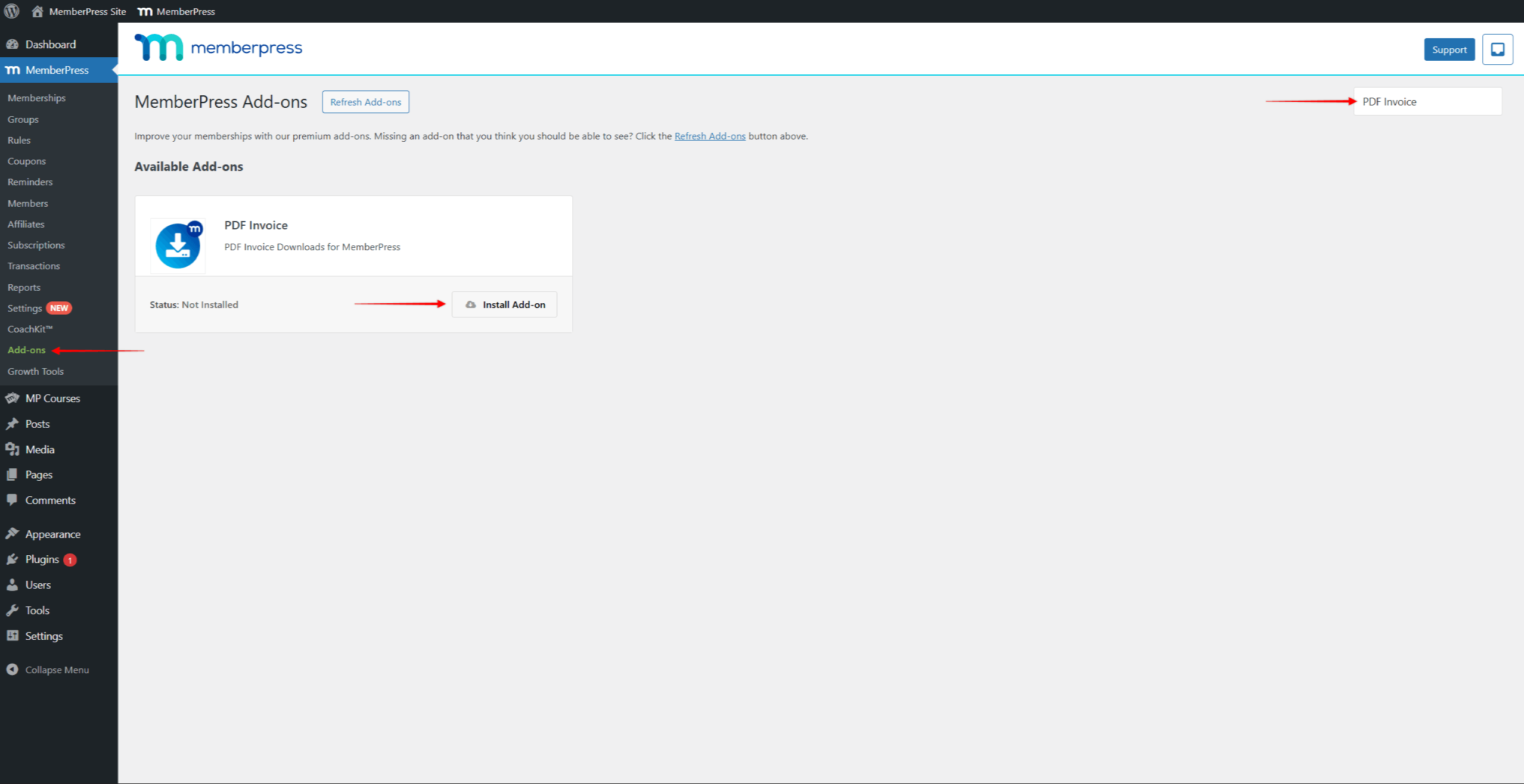Open Memberships in the MemberPress submenu
The width and height of the screenshot is (1524, 784).
[36, 98]
